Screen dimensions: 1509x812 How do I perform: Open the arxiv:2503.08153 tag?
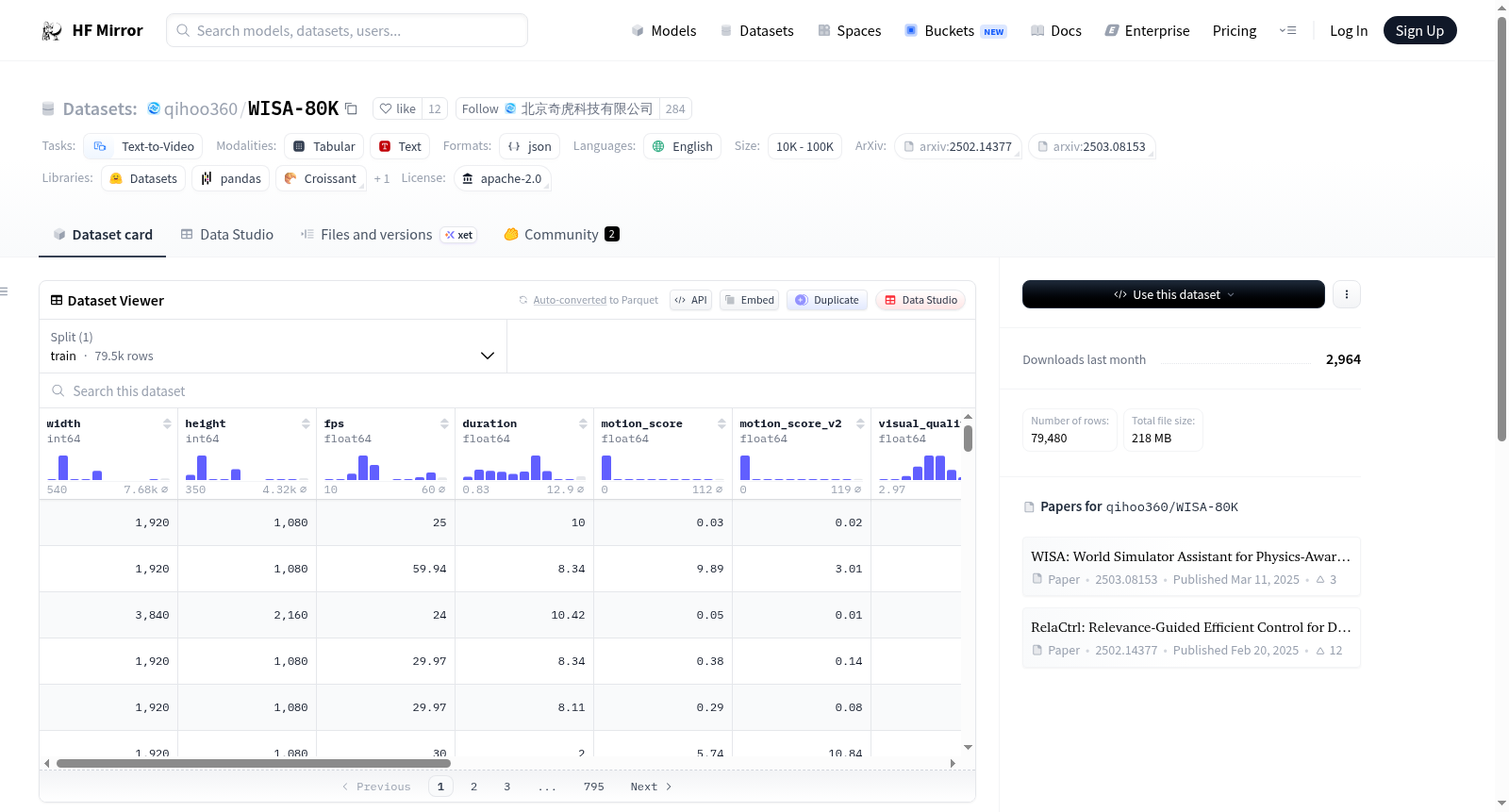(1091, 146)
